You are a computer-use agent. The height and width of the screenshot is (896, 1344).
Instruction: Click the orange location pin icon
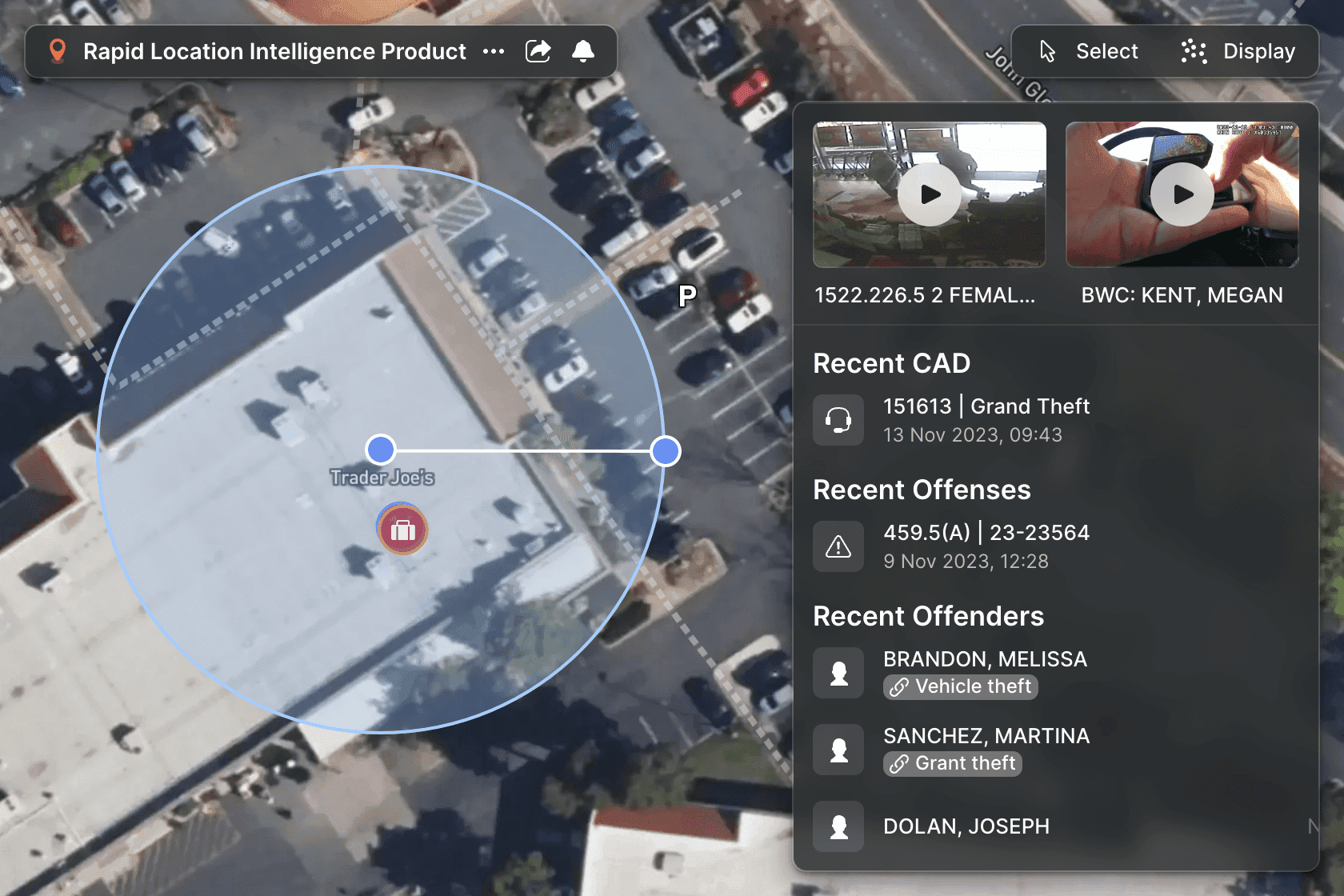point(57,51)
